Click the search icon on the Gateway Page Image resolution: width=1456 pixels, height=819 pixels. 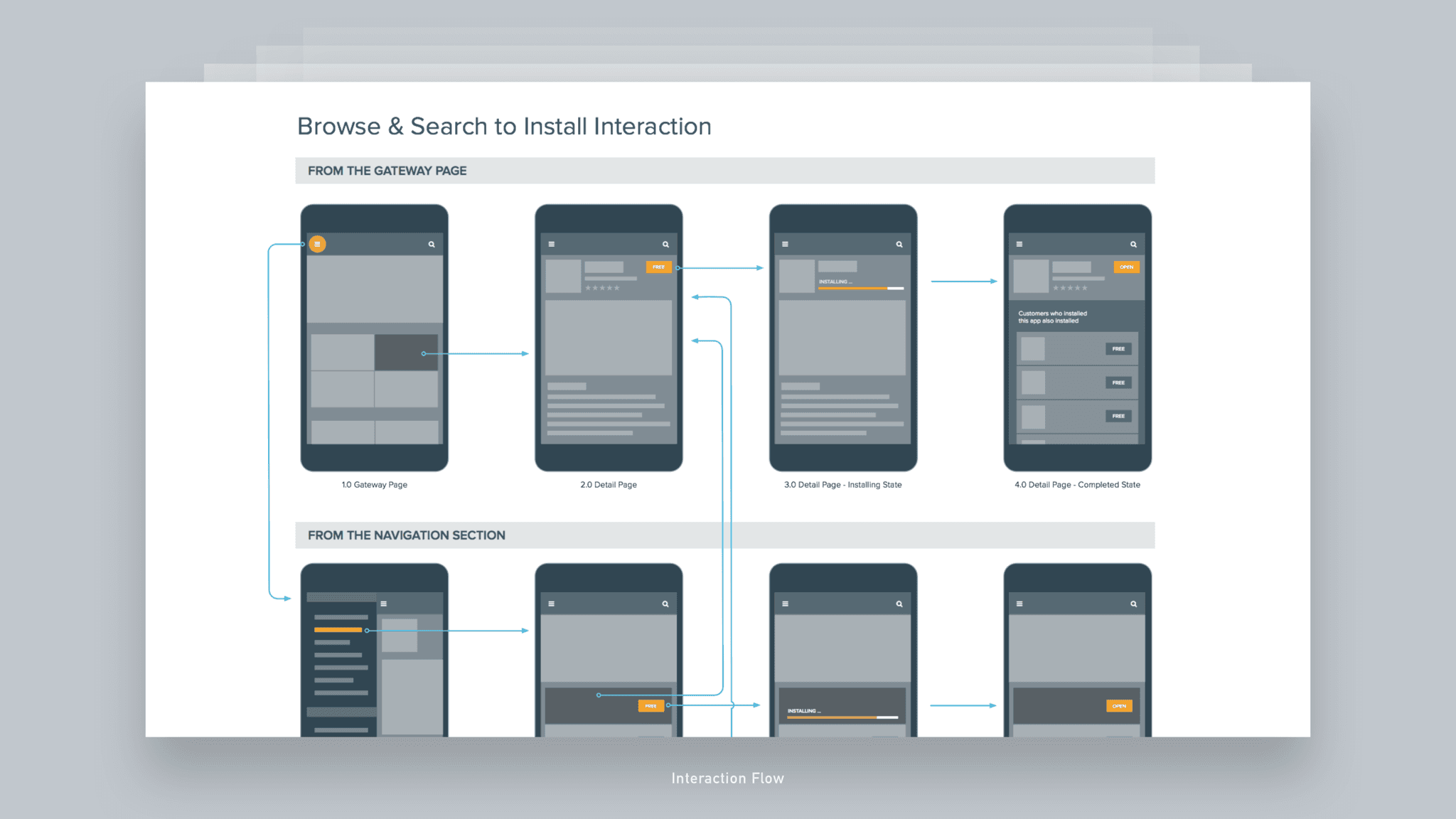coord(431,244)
